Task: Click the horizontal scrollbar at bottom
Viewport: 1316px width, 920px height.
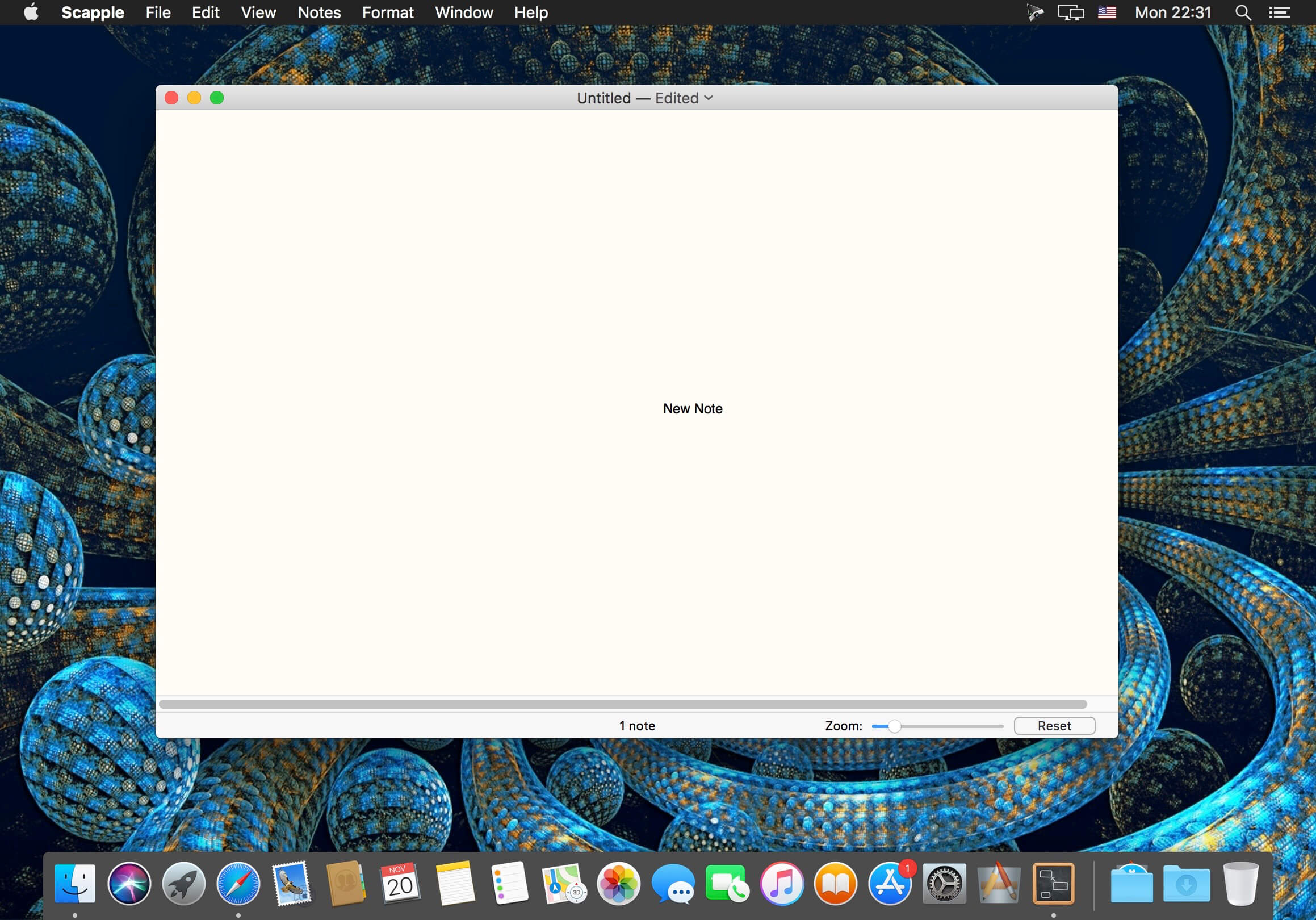Action: click(x=622, y=704)
